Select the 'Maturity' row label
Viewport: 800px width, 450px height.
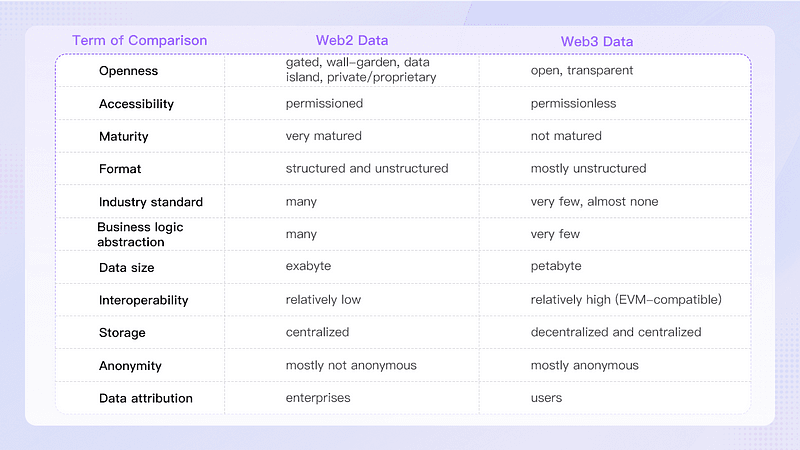coord(123,137)
